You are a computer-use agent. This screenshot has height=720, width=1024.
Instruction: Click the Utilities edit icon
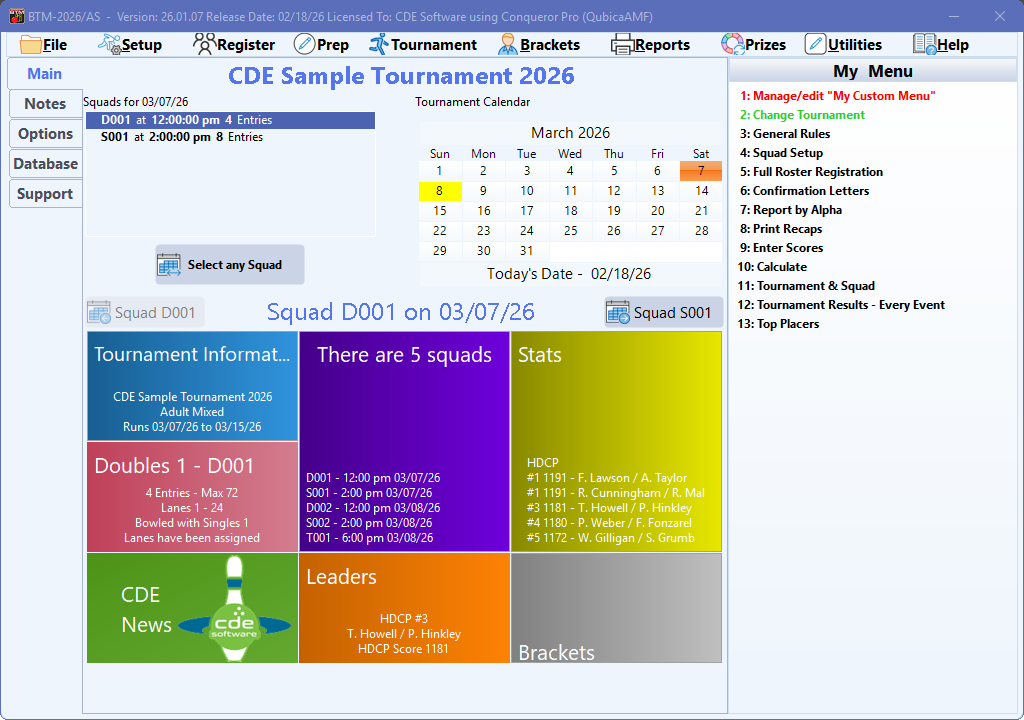815,44
